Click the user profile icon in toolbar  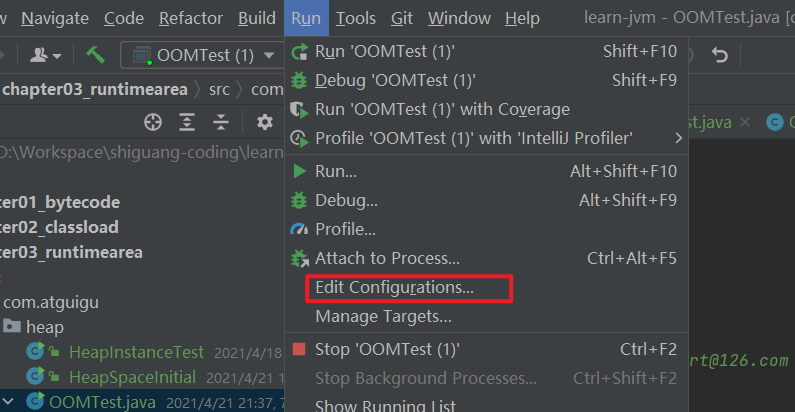pos(45,55)
